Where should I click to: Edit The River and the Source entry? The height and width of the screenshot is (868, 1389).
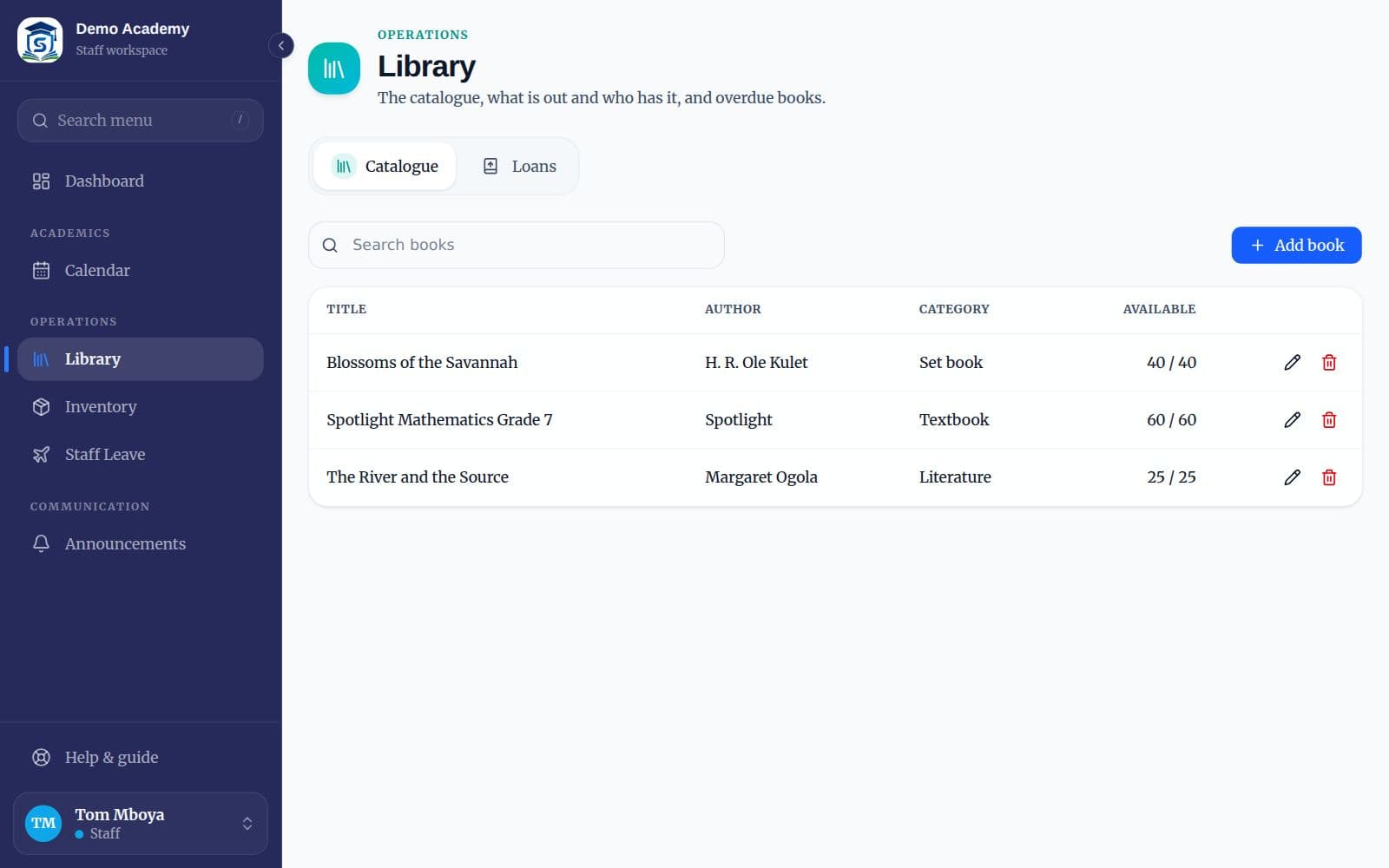pos(1292,477)
